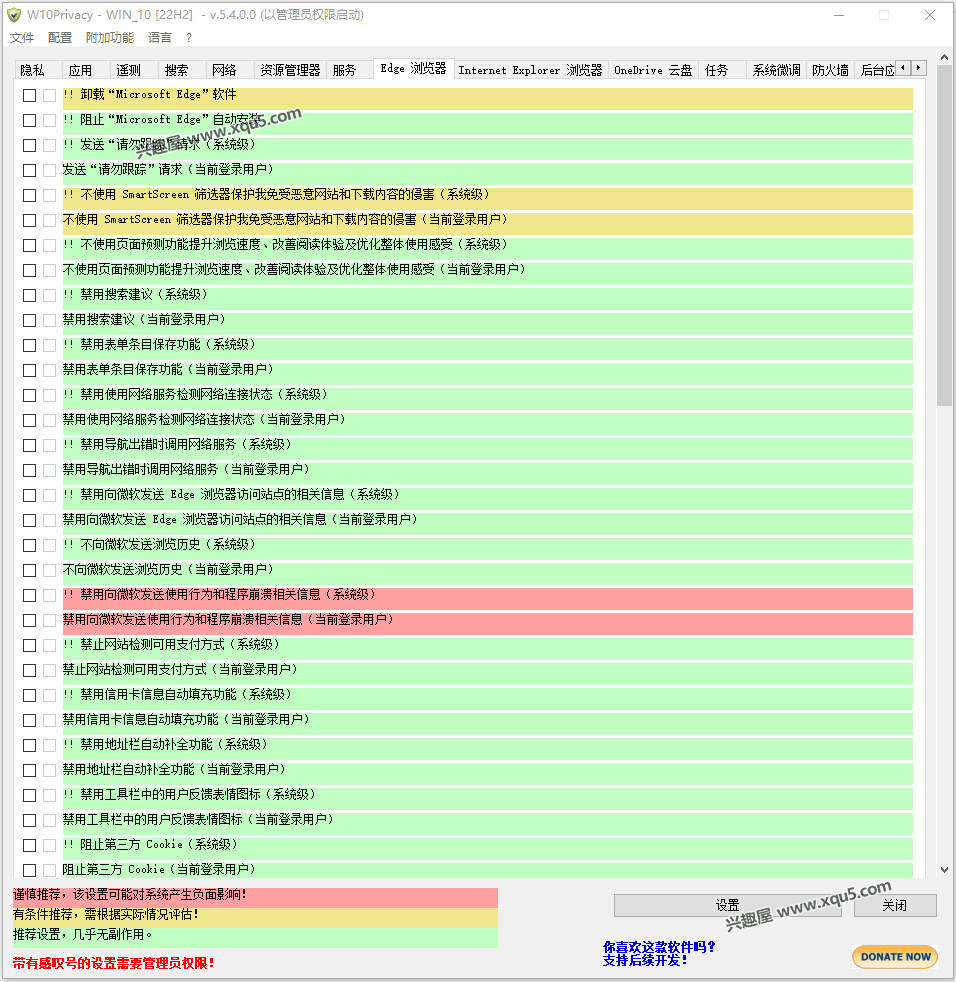Check 发送请勿跟踪请求（当前登录用户） checkbox
956x982 pixels.
(x=29, y=170)
